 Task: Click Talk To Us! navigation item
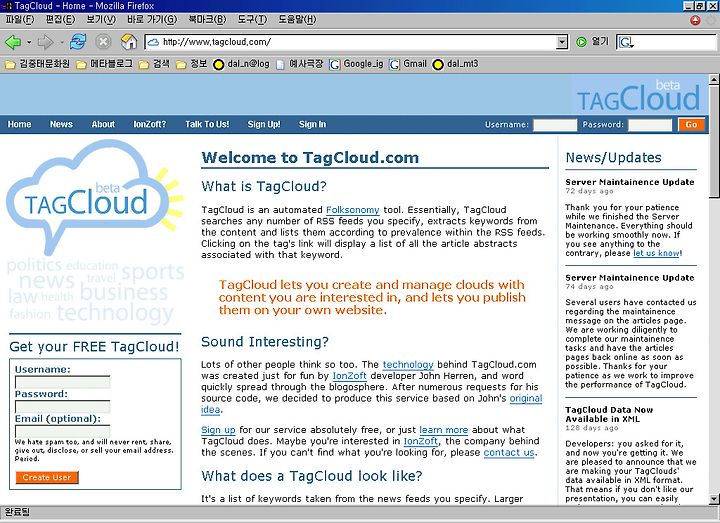pos(207,124)
